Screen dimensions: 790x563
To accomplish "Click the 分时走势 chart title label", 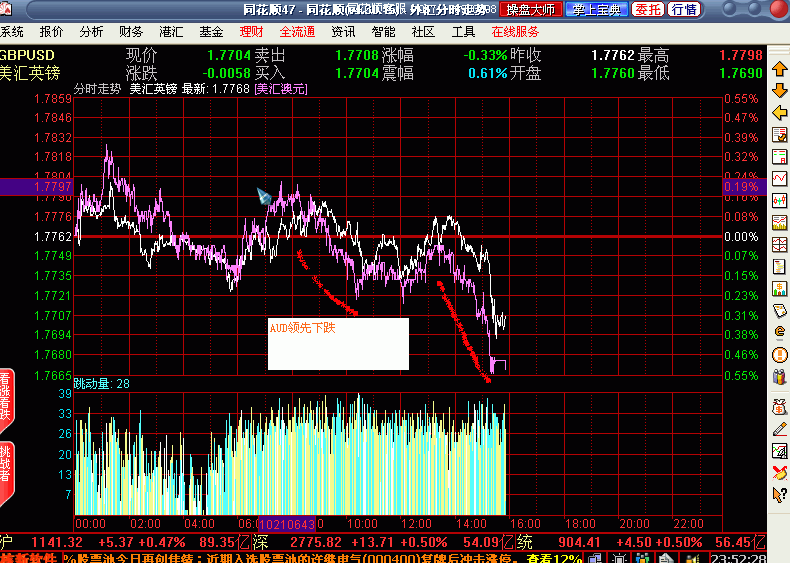I will [97, 89].
